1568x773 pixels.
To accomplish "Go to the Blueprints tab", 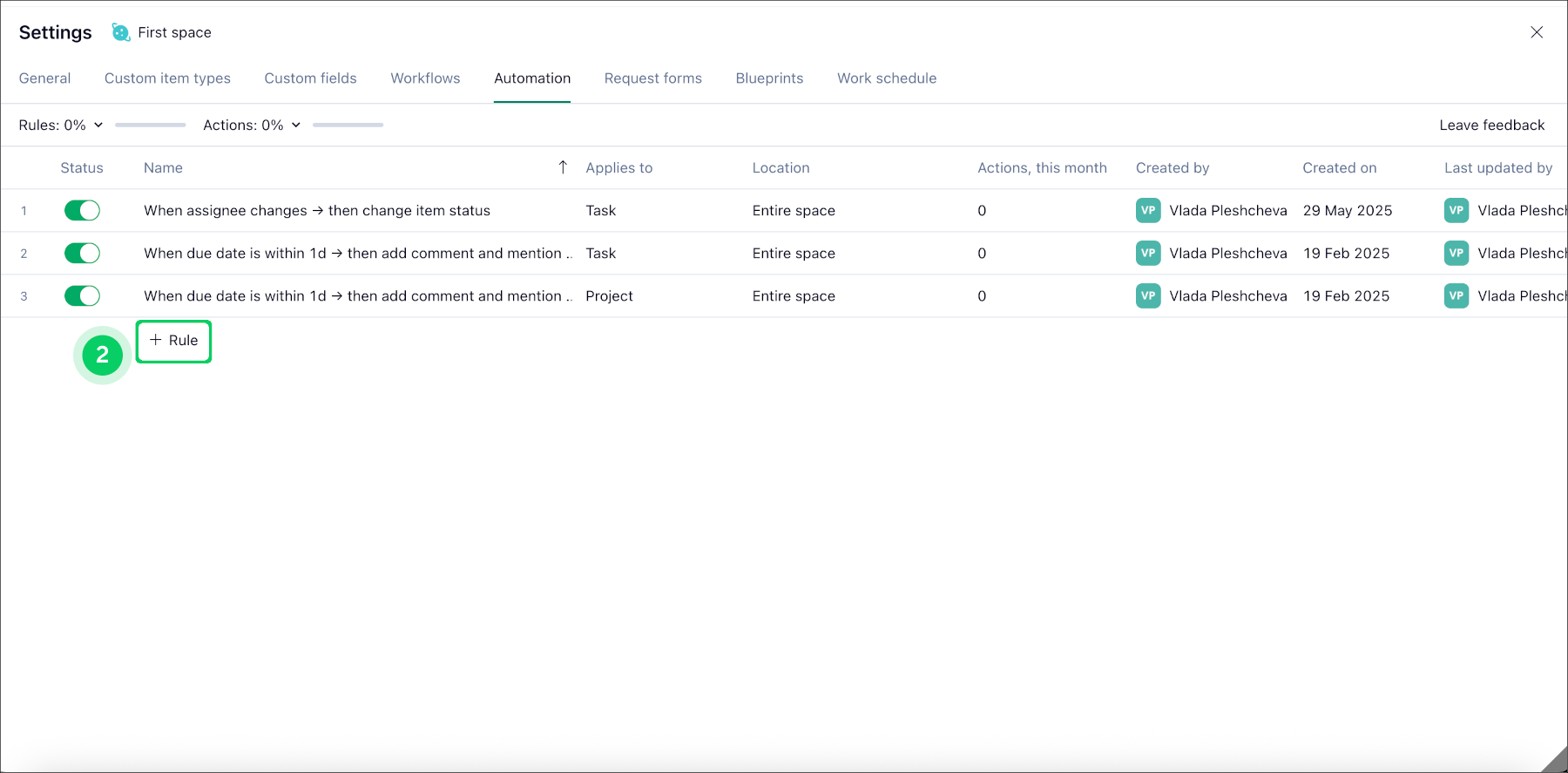I will pyautogui.click(x=769, y=78).
